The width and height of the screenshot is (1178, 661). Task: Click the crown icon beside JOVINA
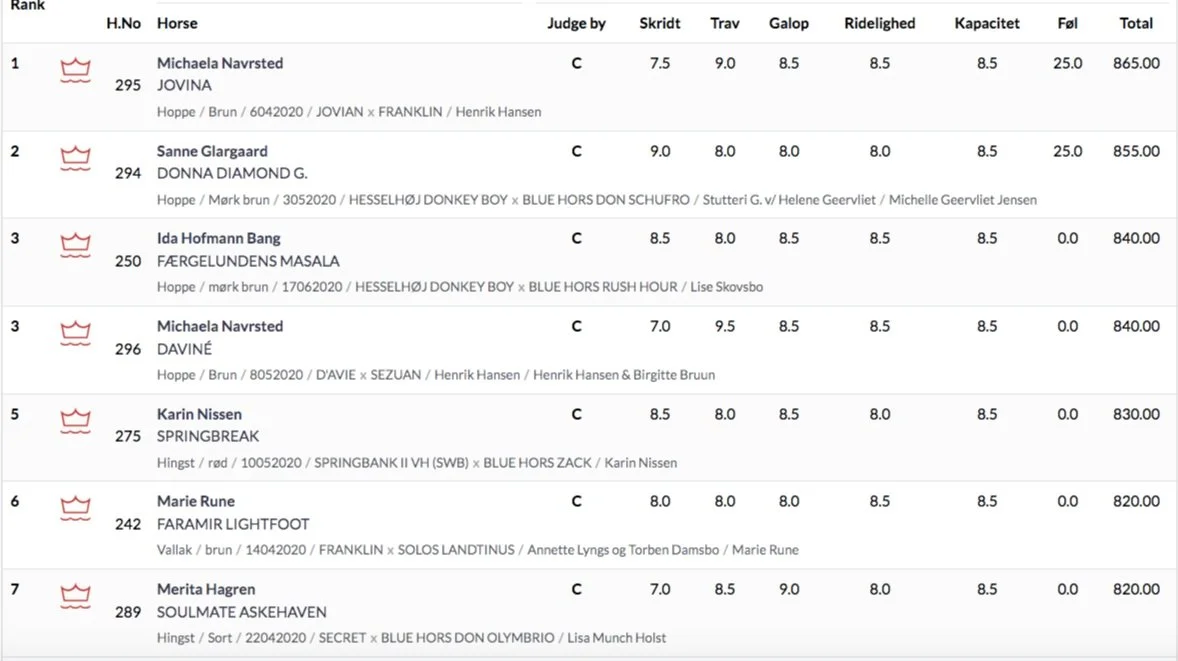coord(75,71)
